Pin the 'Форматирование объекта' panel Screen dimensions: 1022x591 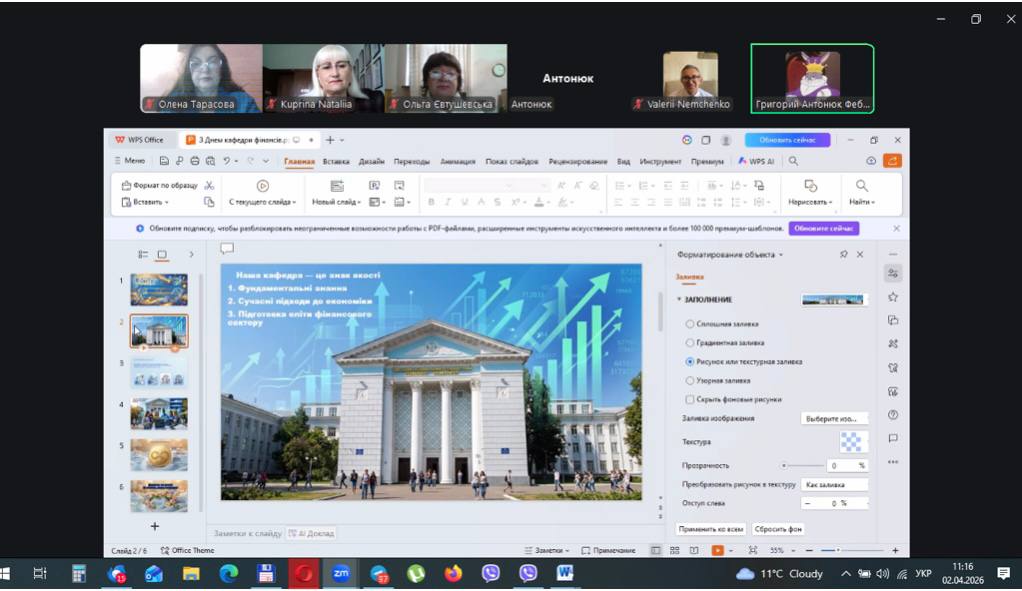pyautogui.click(x=844, y=255)
